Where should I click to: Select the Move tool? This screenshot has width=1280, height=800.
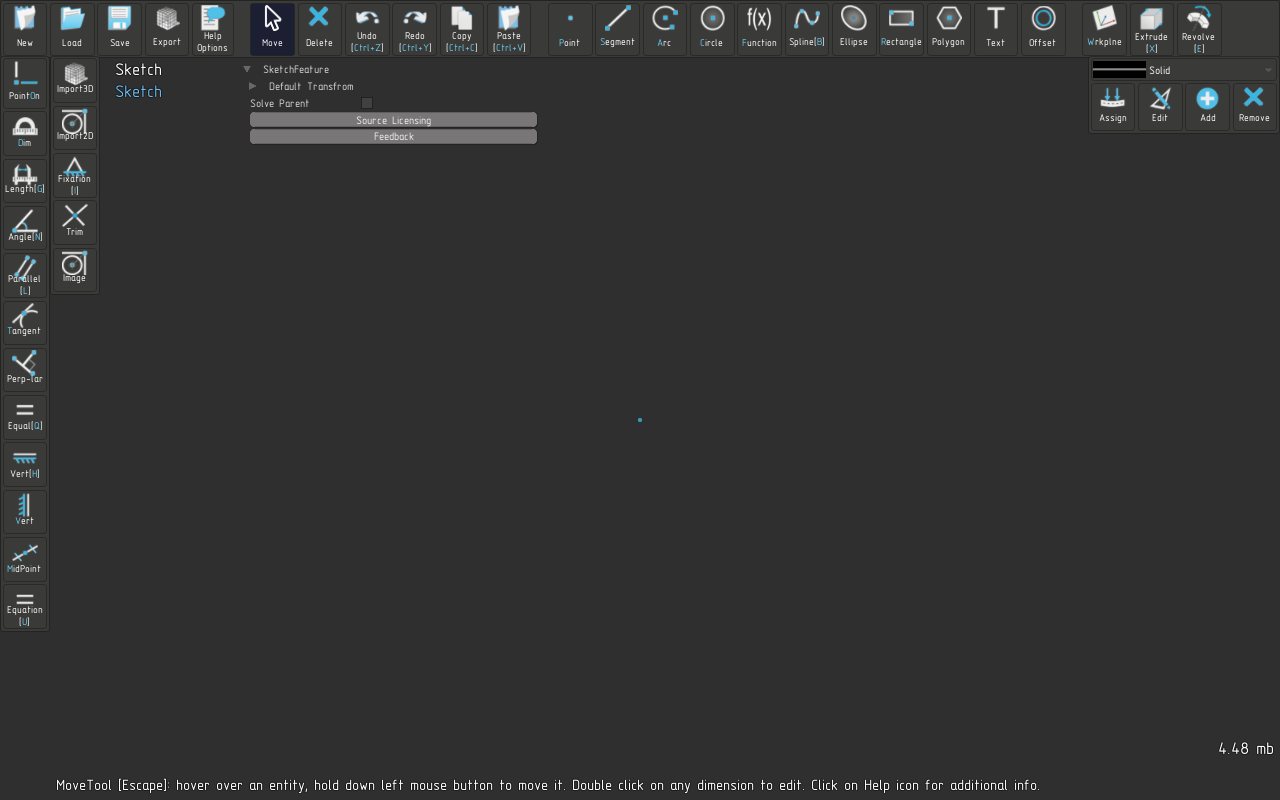(x=272, y=28)
